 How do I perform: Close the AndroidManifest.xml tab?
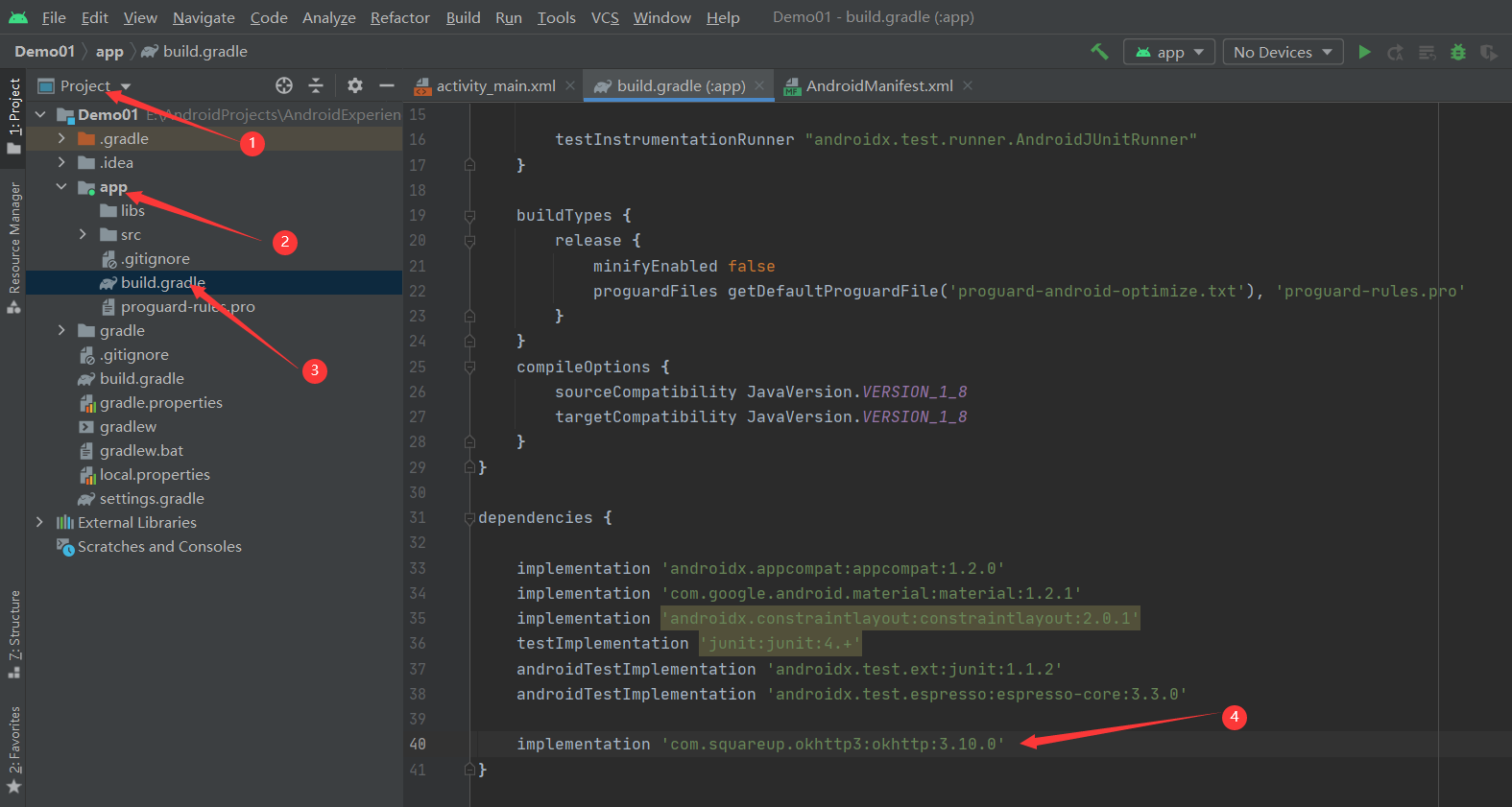968,85
